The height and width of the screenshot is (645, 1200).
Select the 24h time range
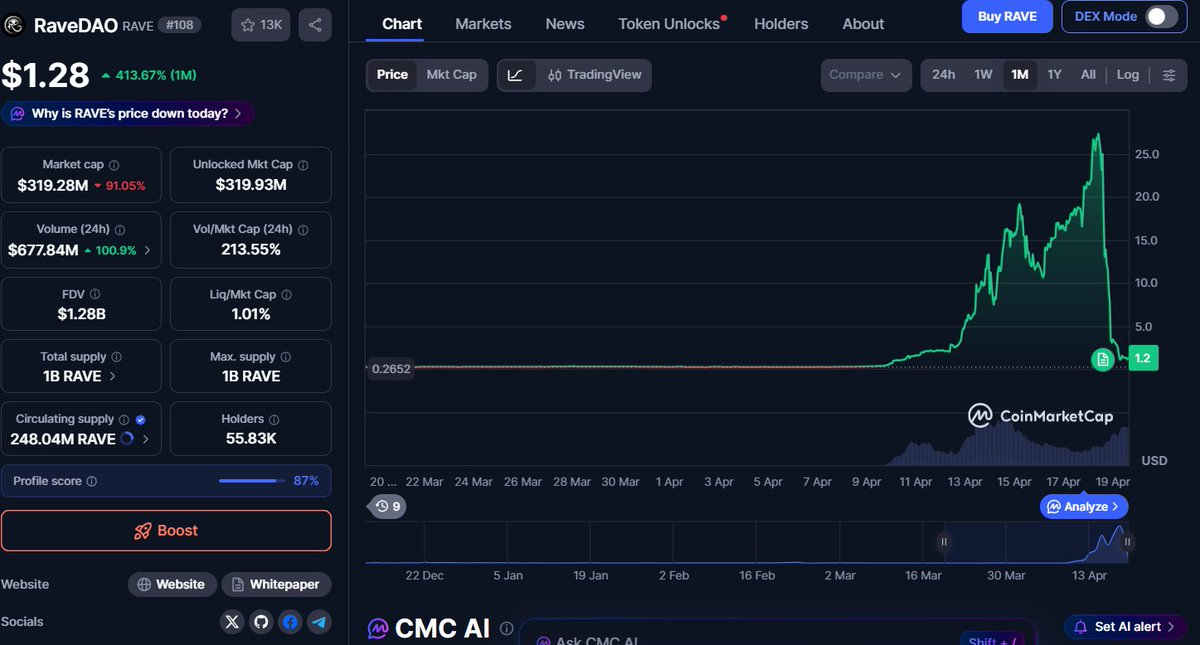tap(943, 75)
